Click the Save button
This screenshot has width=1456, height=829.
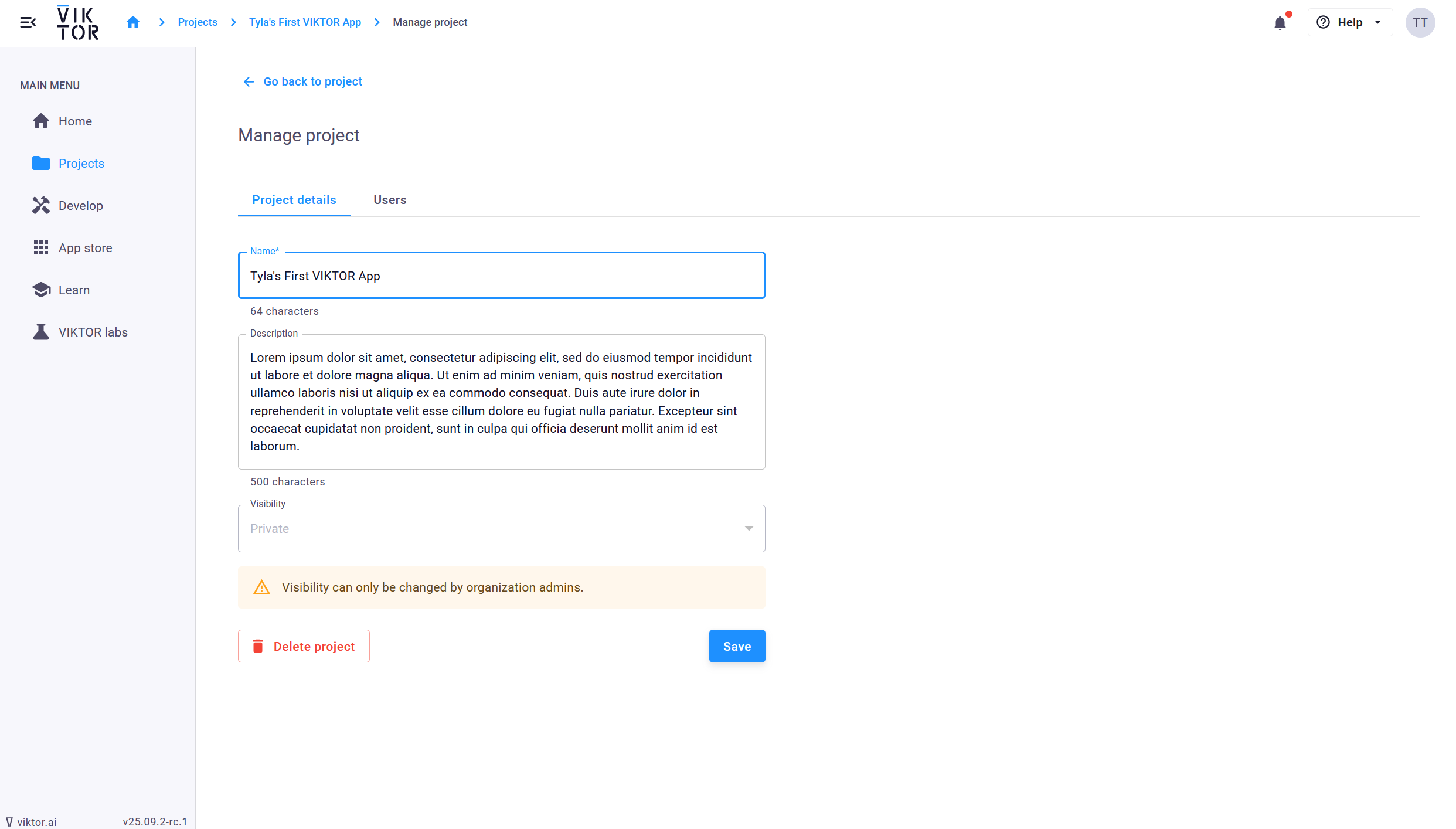(737, 646)
